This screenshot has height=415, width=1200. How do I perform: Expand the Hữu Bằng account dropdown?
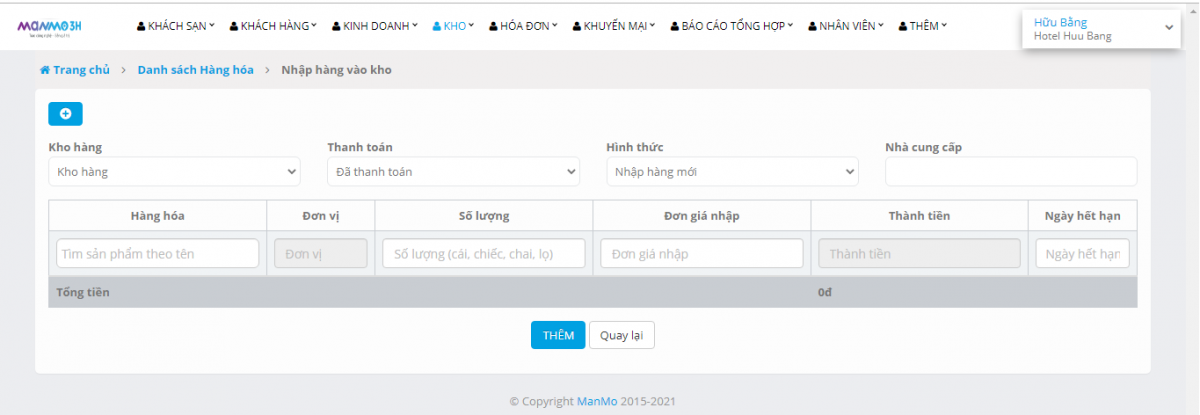point(1099,29)
